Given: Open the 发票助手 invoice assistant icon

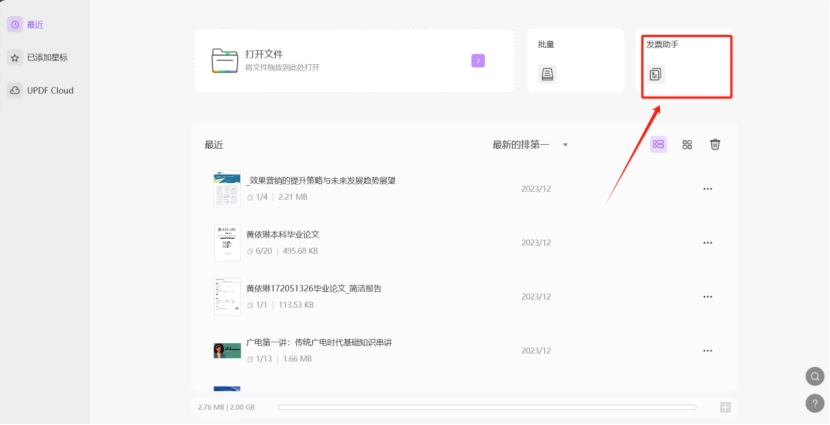Looking at the screenshot, I should 656,75.
